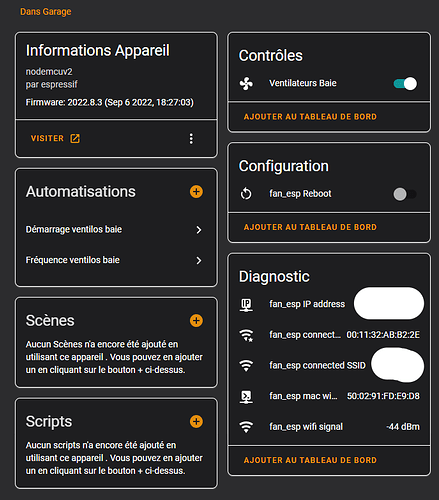Click the reboot icon next to fan_esp Reboot
Screen dimensions: 439x500
246,194
